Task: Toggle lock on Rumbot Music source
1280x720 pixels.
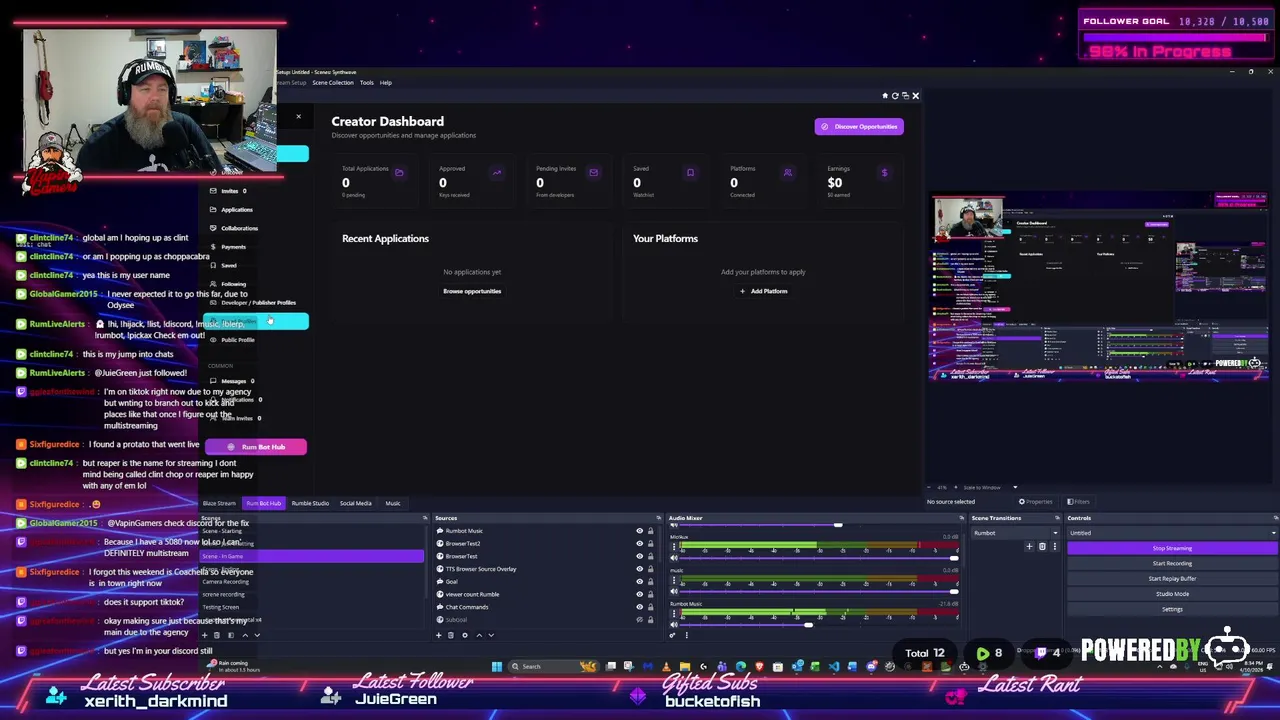Action: (650, 531)
